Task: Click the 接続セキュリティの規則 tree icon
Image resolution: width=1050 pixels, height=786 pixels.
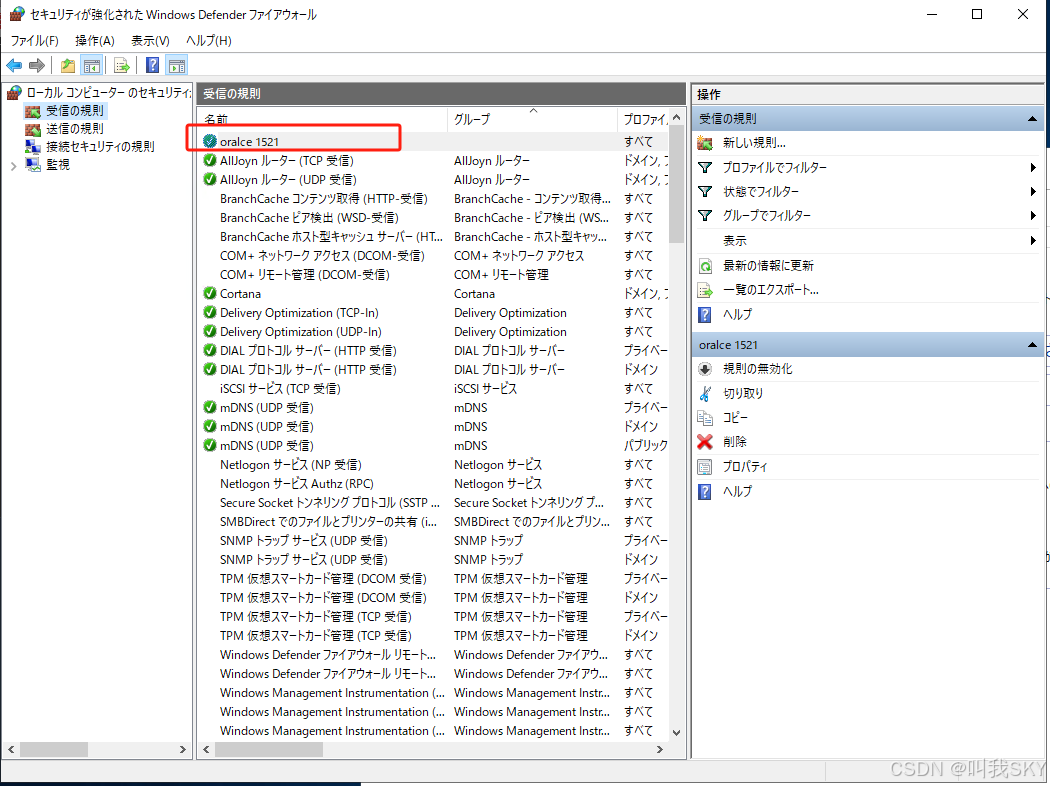Action: pyautogui.click(x=33, y=147)
